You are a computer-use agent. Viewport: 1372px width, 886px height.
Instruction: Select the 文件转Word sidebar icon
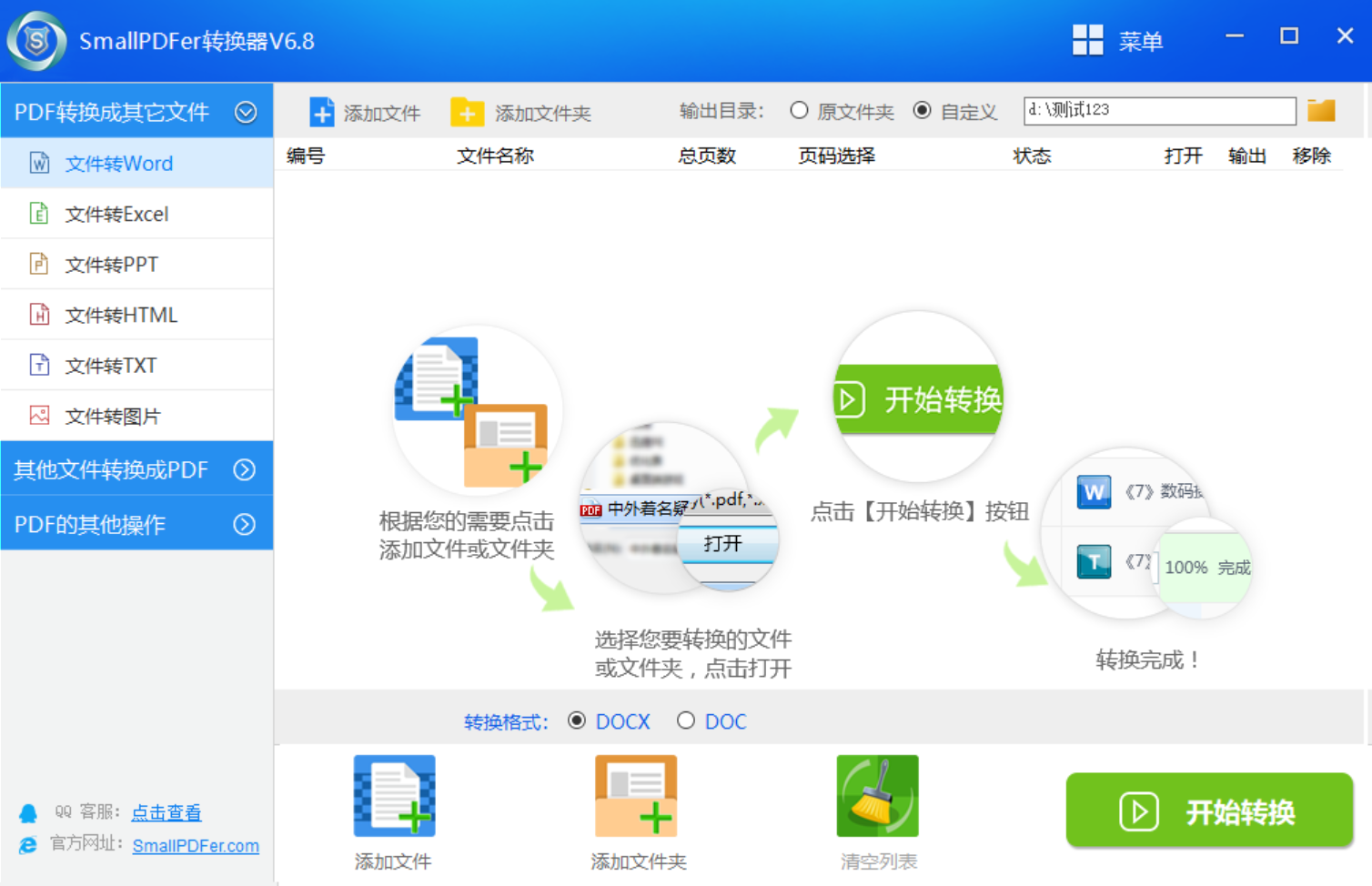click(38, 164)
